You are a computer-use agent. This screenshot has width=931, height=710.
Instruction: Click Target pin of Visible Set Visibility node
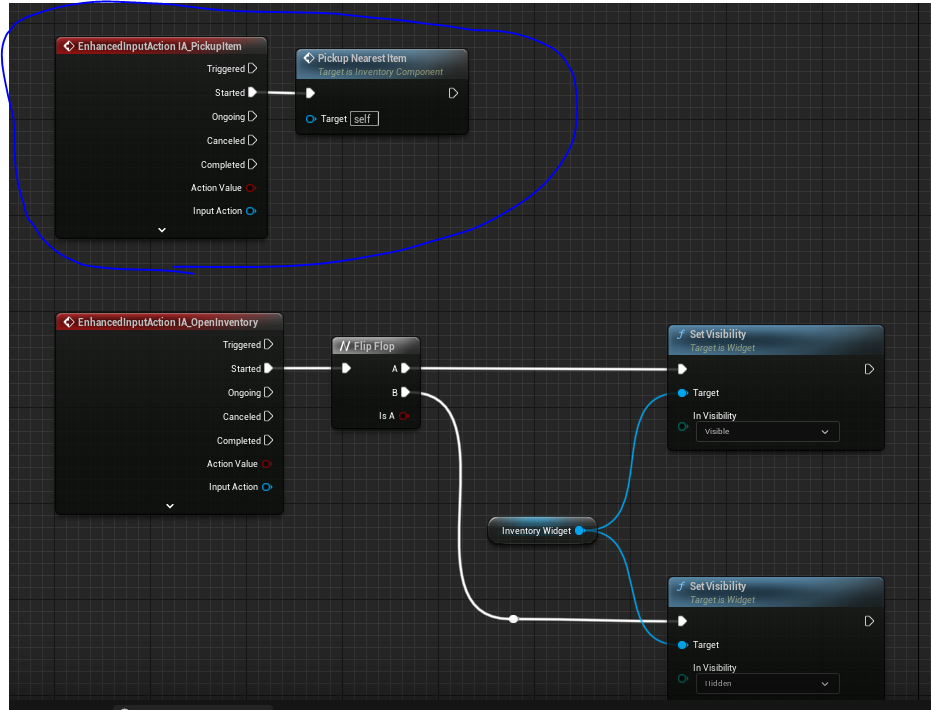683,393
